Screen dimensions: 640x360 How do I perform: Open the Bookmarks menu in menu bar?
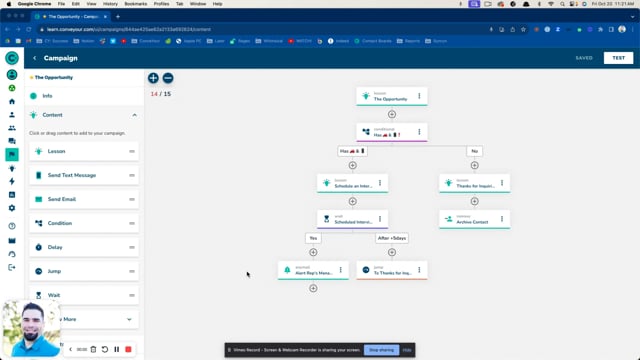pos(136,4)
